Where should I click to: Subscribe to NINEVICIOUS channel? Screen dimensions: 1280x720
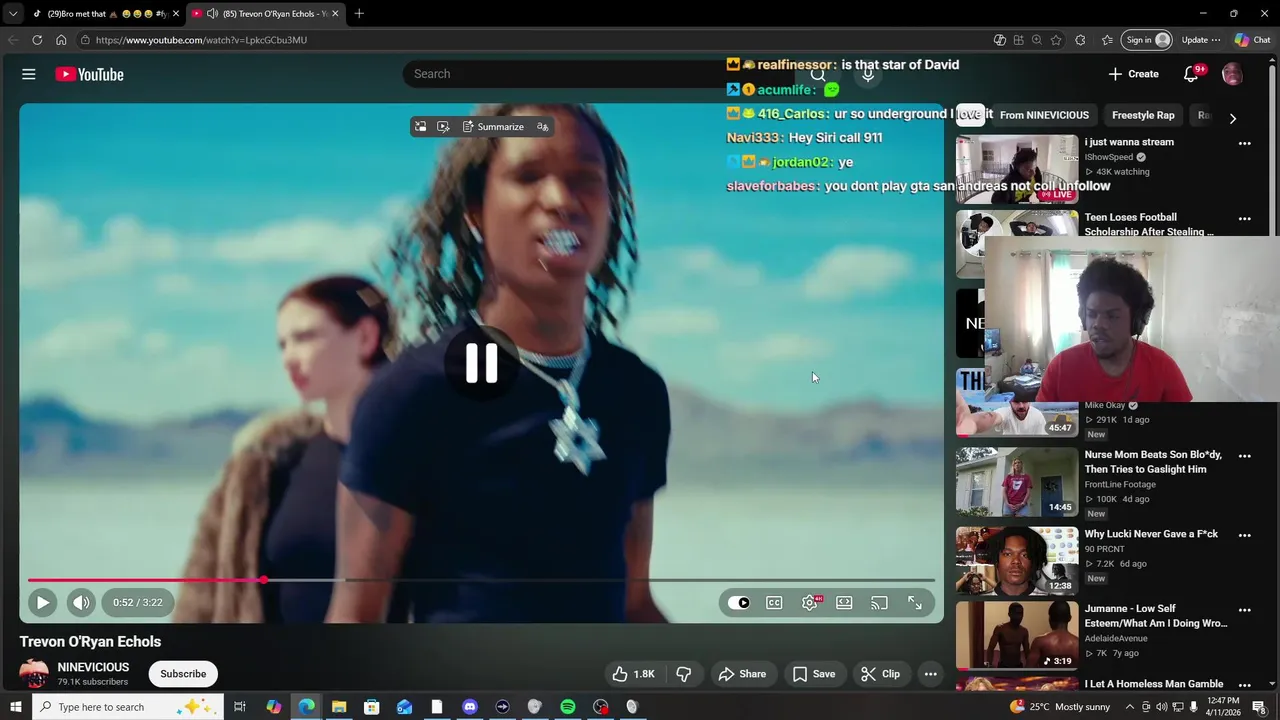(x=183, y=674)
